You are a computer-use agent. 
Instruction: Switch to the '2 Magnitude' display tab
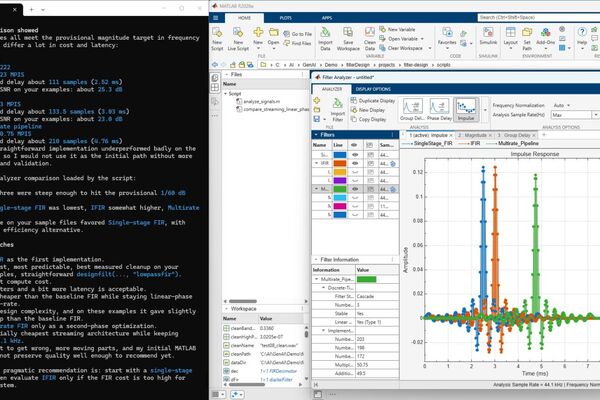point(474,135)
